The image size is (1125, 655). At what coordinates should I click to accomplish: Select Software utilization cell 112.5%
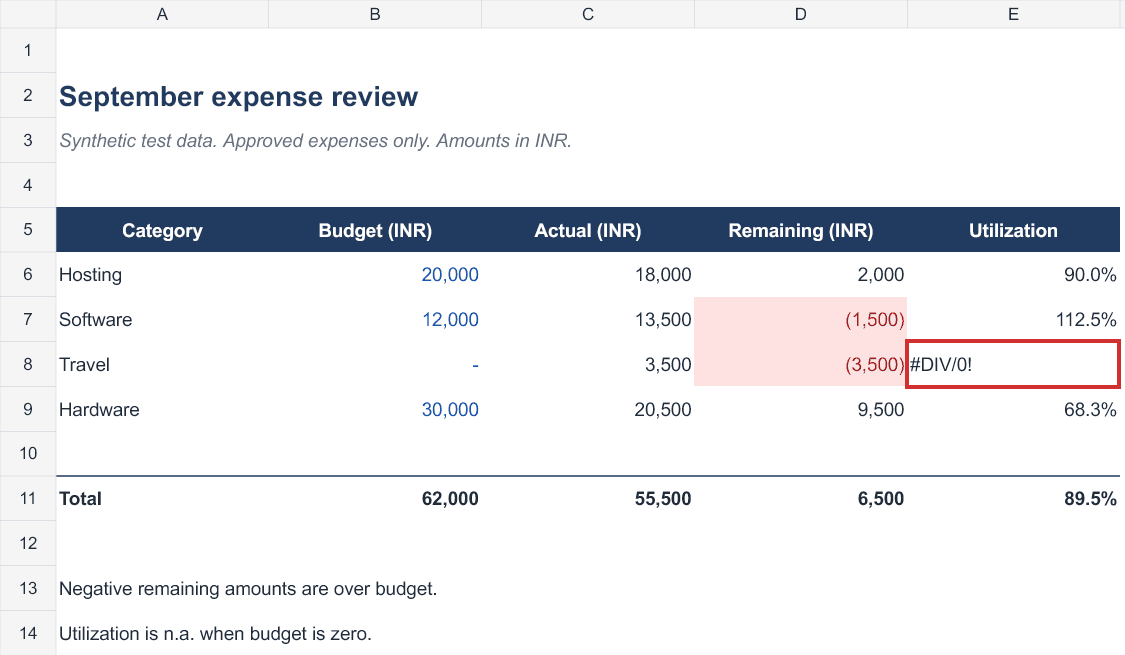pyautogui.click(x=1013, y=319)
